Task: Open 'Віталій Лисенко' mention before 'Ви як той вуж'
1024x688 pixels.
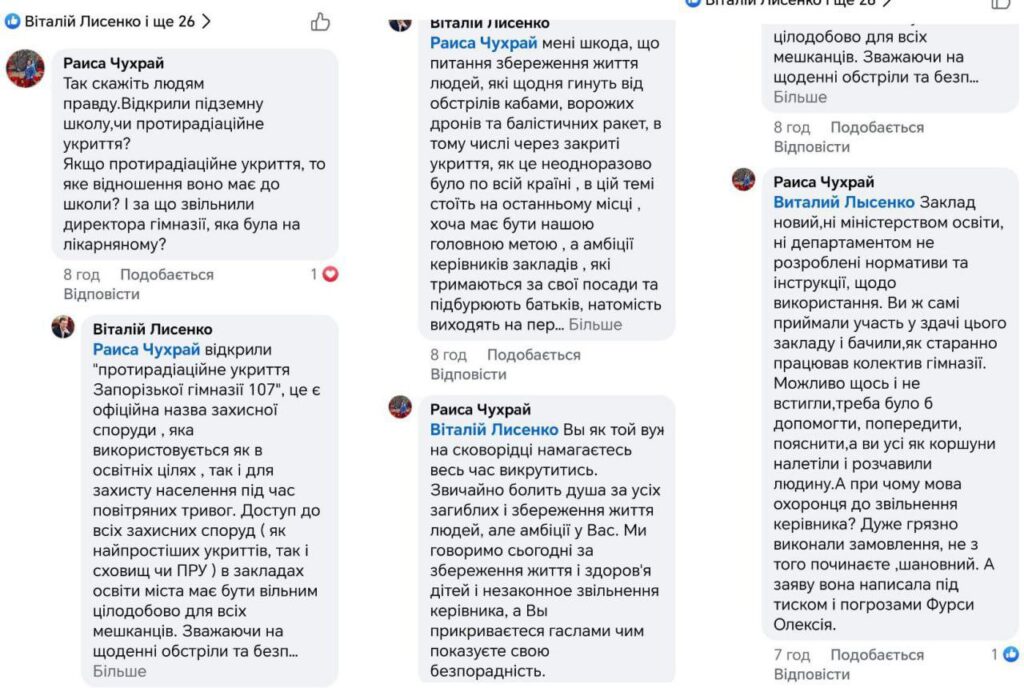Action: coord(494,430)
